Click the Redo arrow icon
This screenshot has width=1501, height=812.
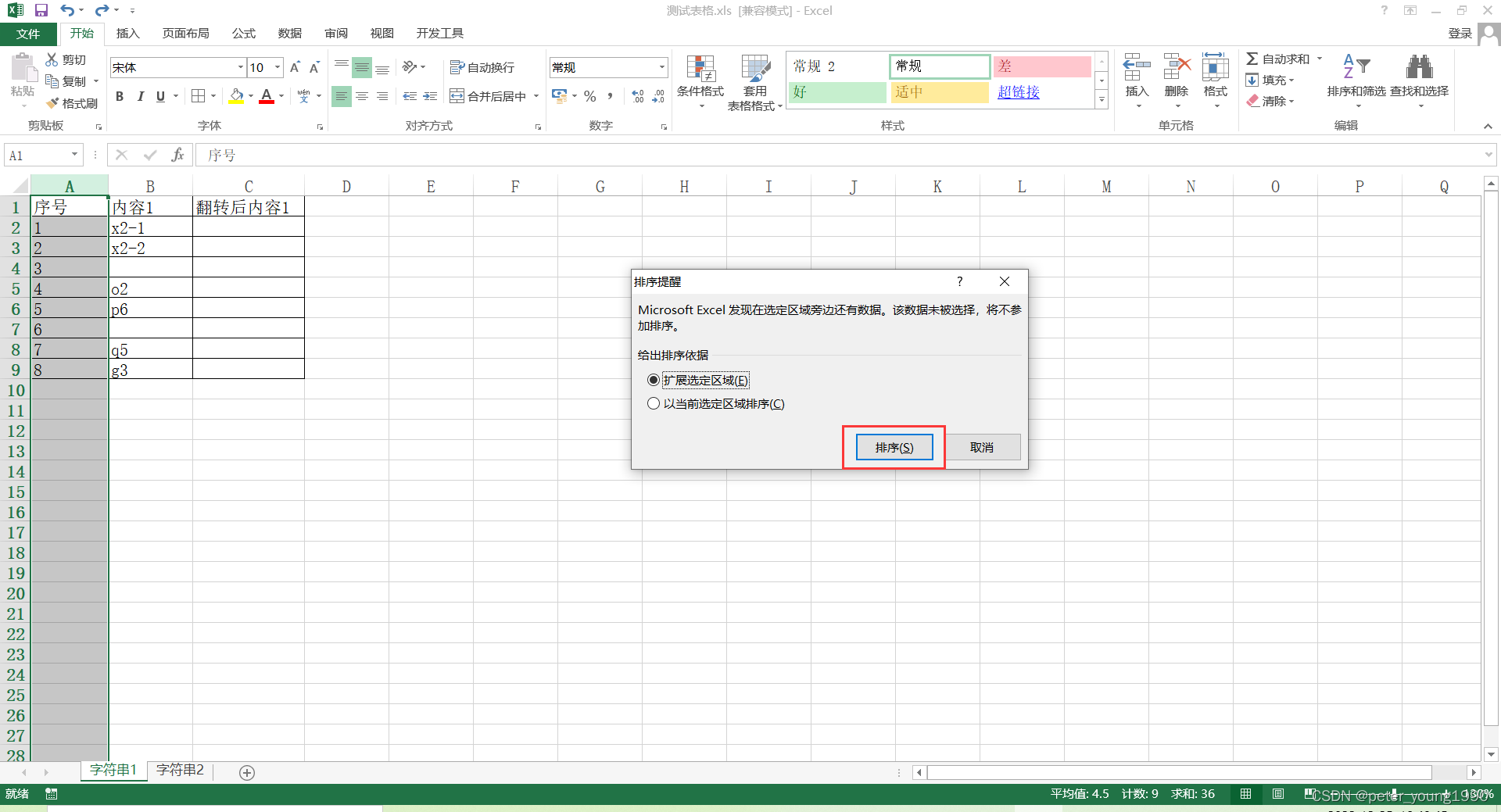(x=102, y=10)
